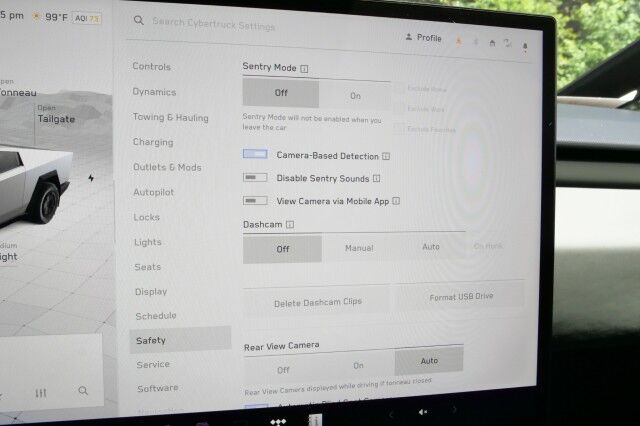640x426 pixels.
Task: Open the Service settings section
Action: (x=153, y=364)
